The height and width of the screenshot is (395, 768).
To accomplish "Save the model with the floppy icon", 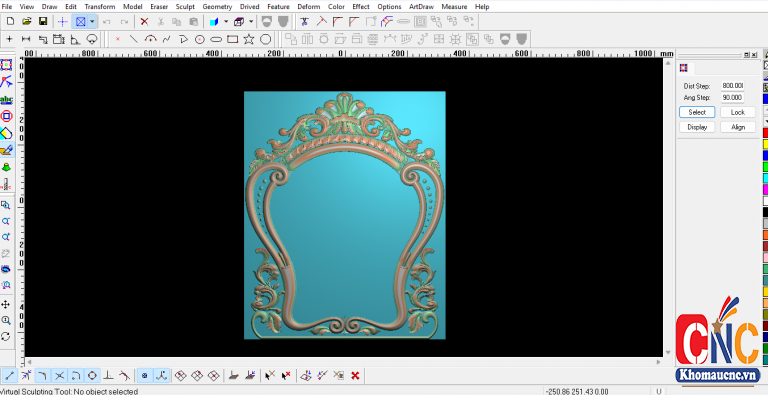I will click(43, 22).
